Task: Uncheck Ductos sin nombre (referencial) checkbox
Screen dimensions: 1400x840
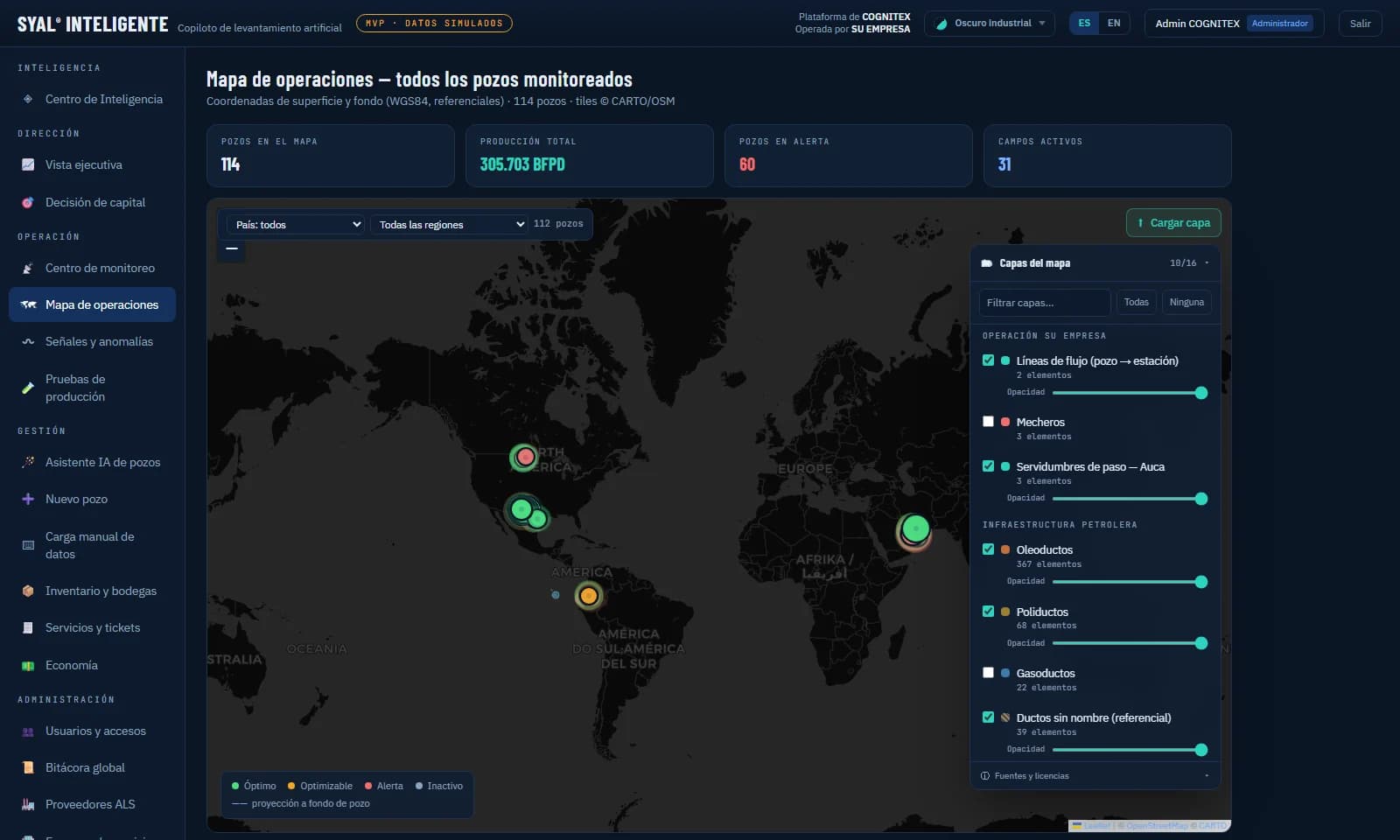Action: click(x=988, y=717)
